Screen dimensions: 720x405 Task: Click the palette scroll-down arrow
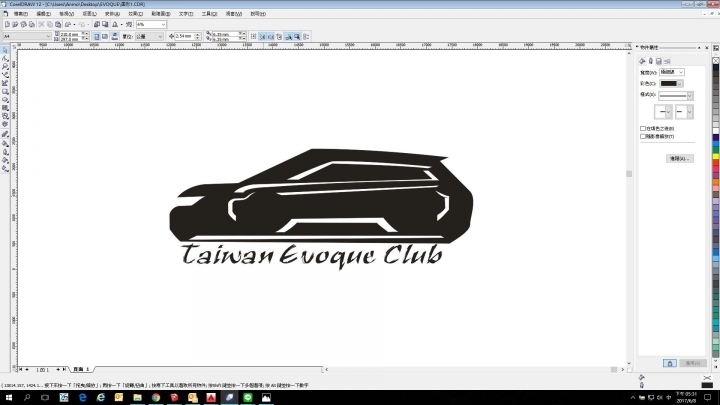[x=716, y=360]
